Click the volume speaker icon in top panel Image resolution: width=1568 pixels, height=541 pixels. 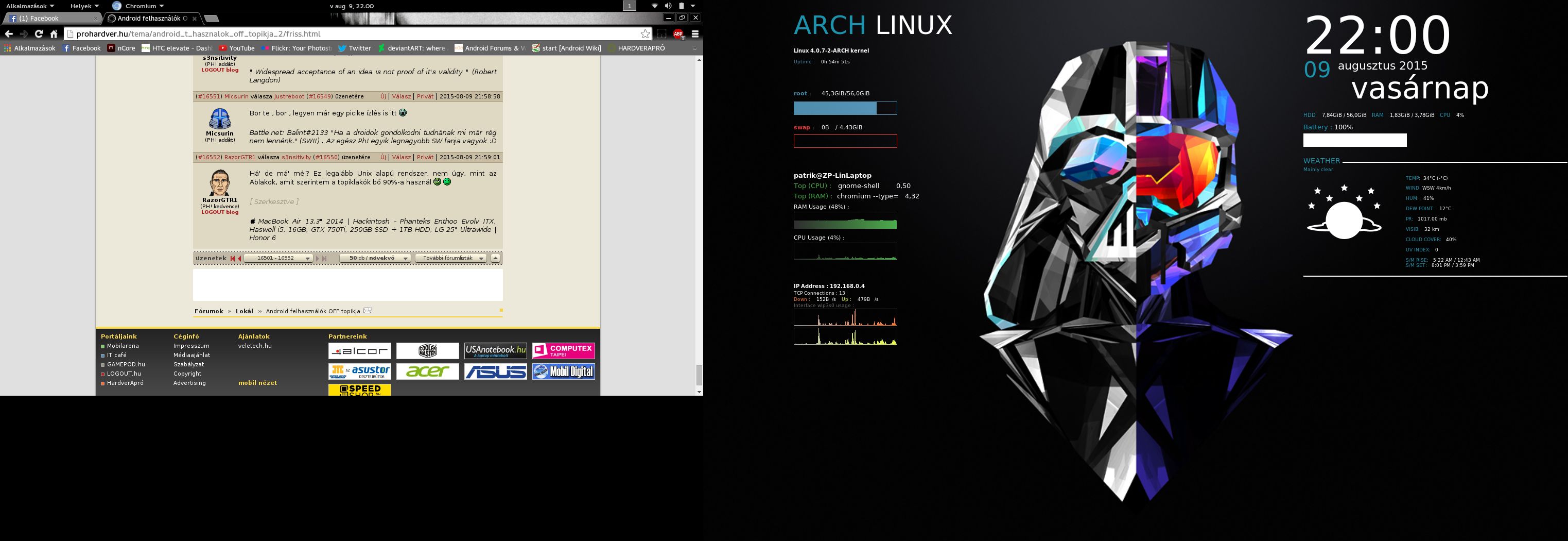[x=668, y=6]
